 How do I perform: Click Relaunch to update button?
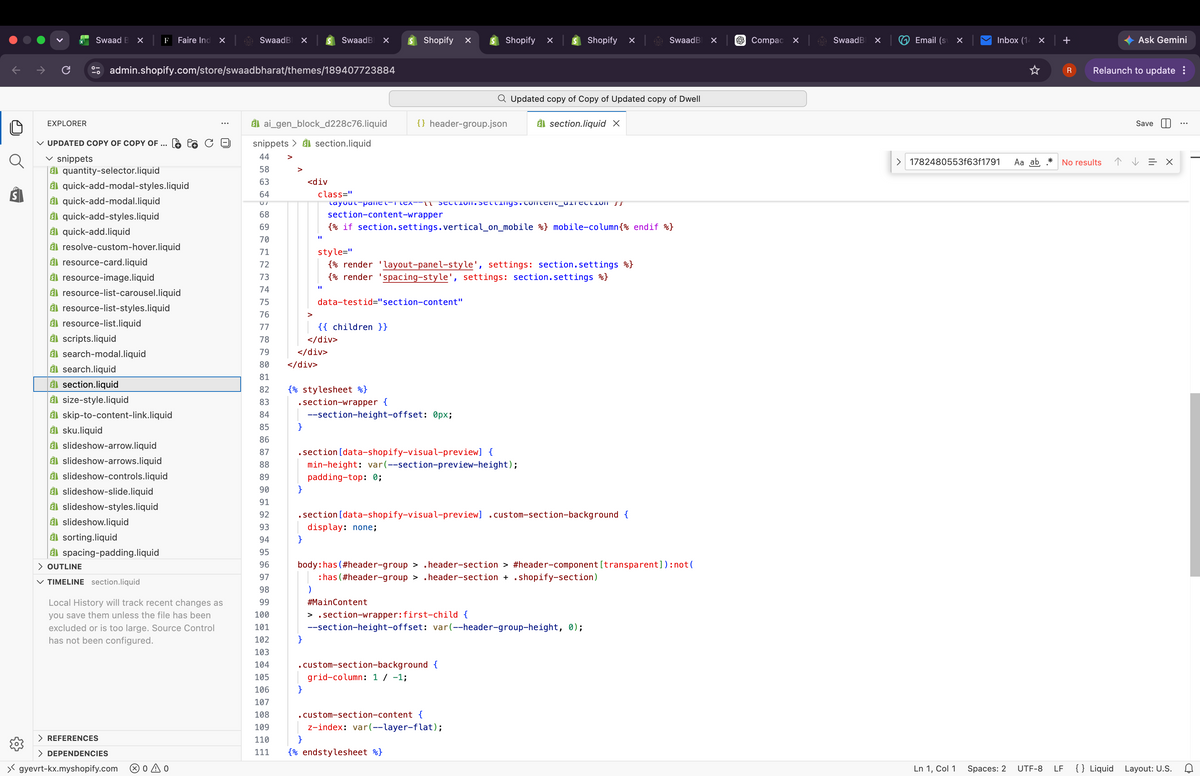(x=1139, y=70)
